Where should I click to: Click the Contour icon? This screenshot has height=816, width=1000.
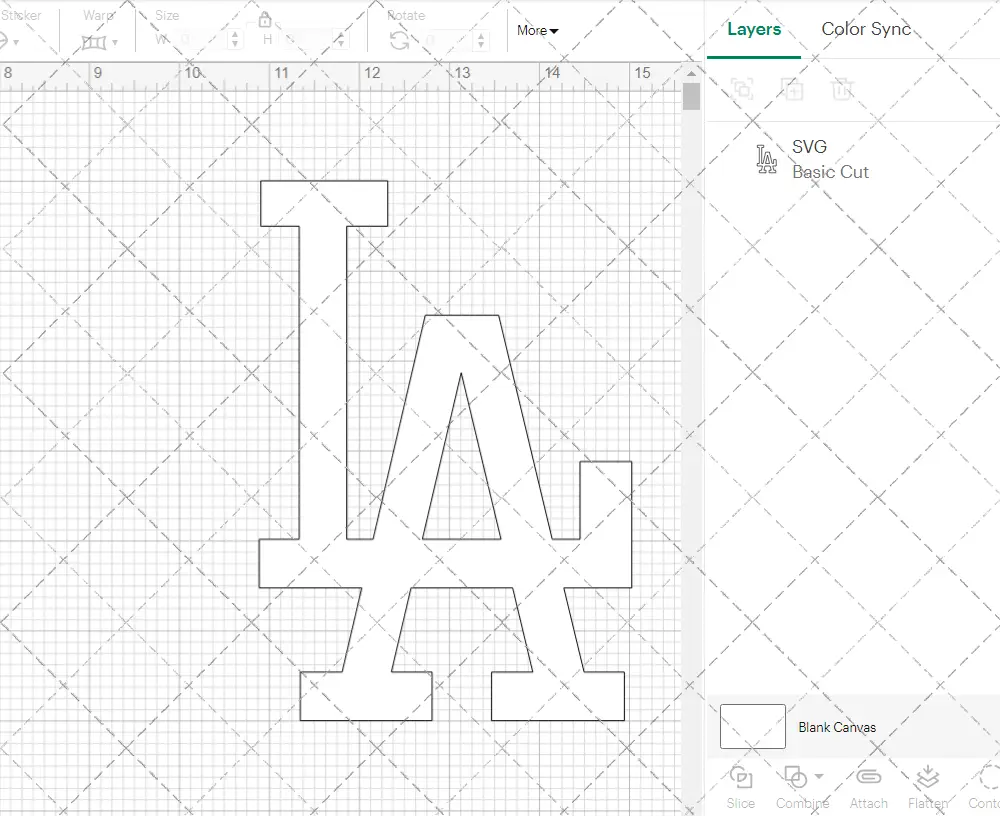click(x=988, y=778)
